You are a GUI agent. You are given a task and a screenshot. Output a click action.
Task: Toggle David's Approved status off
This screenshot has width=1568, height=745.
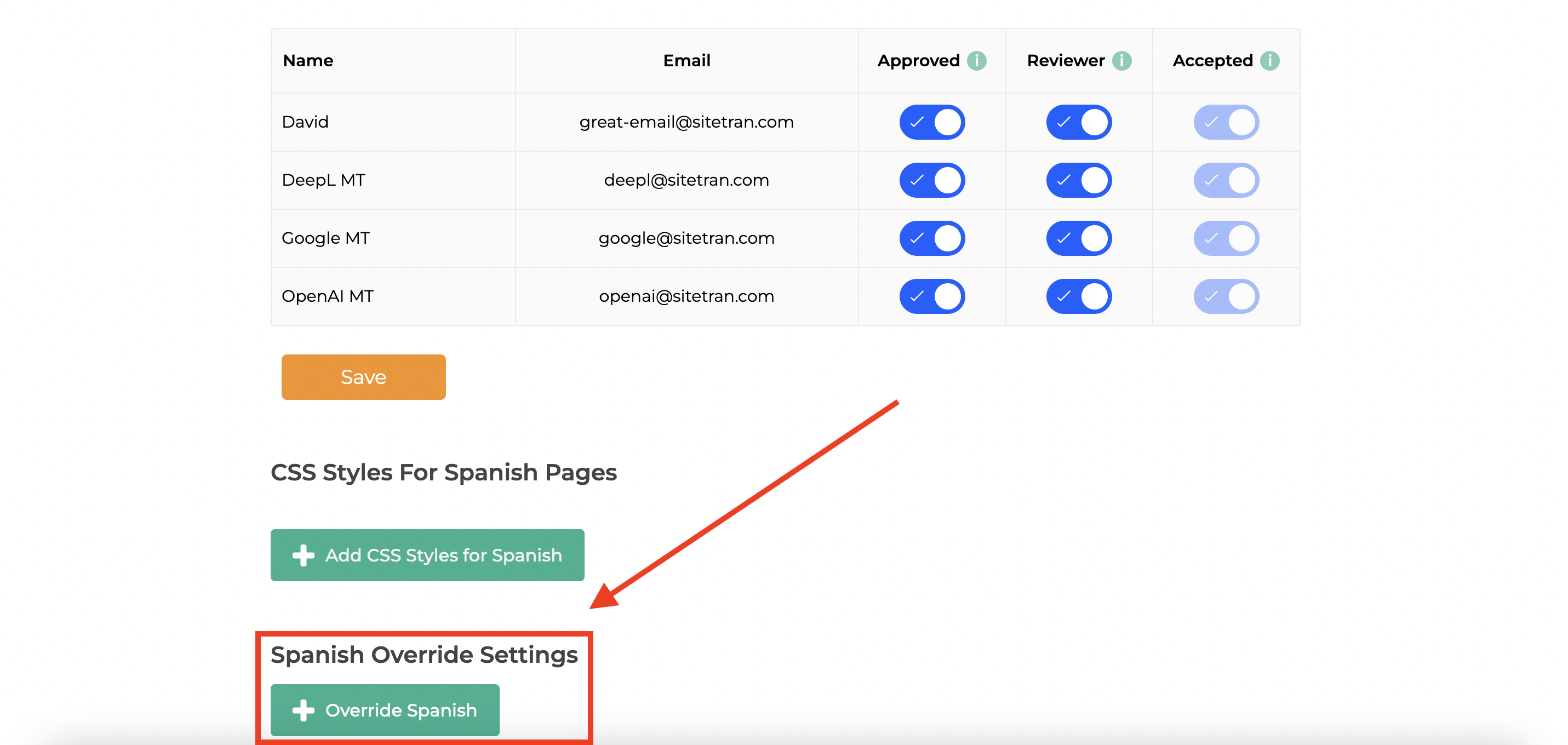930,122
